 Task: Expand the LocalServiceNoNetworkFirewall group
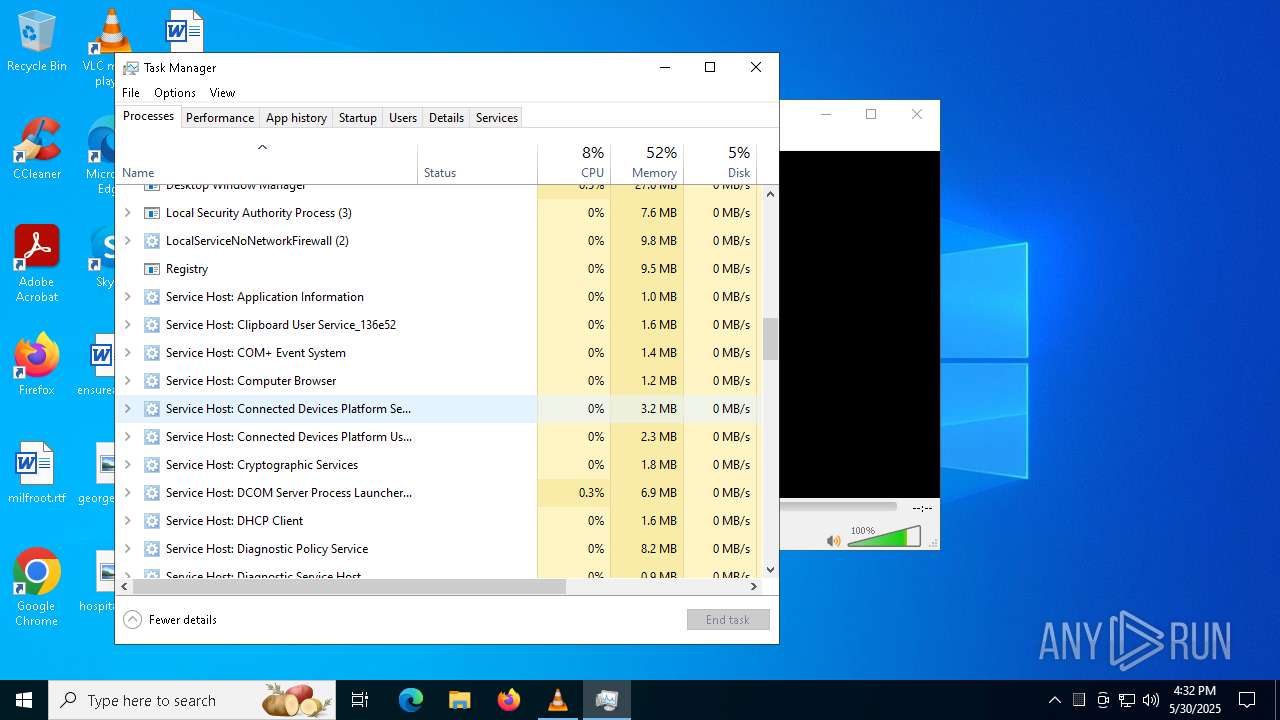point(127,241)
